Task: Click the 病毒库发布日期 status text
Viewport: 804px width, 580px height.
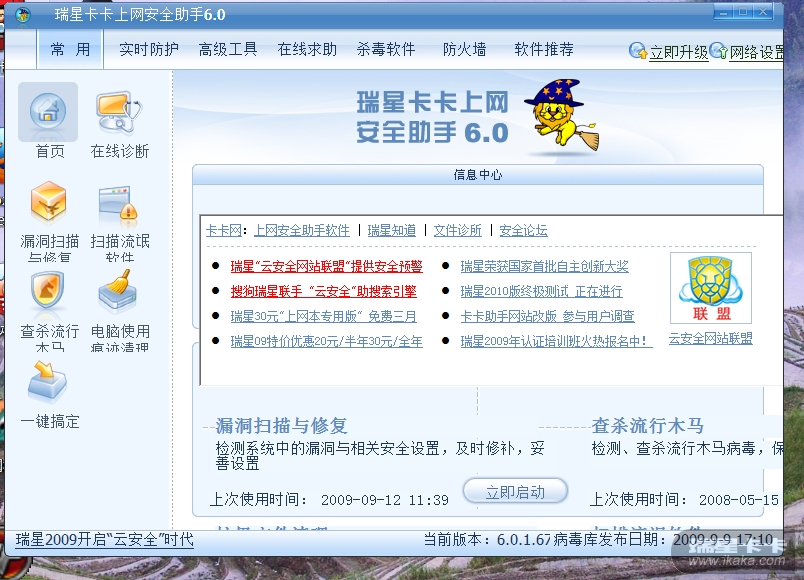Action: coord(663,539)
